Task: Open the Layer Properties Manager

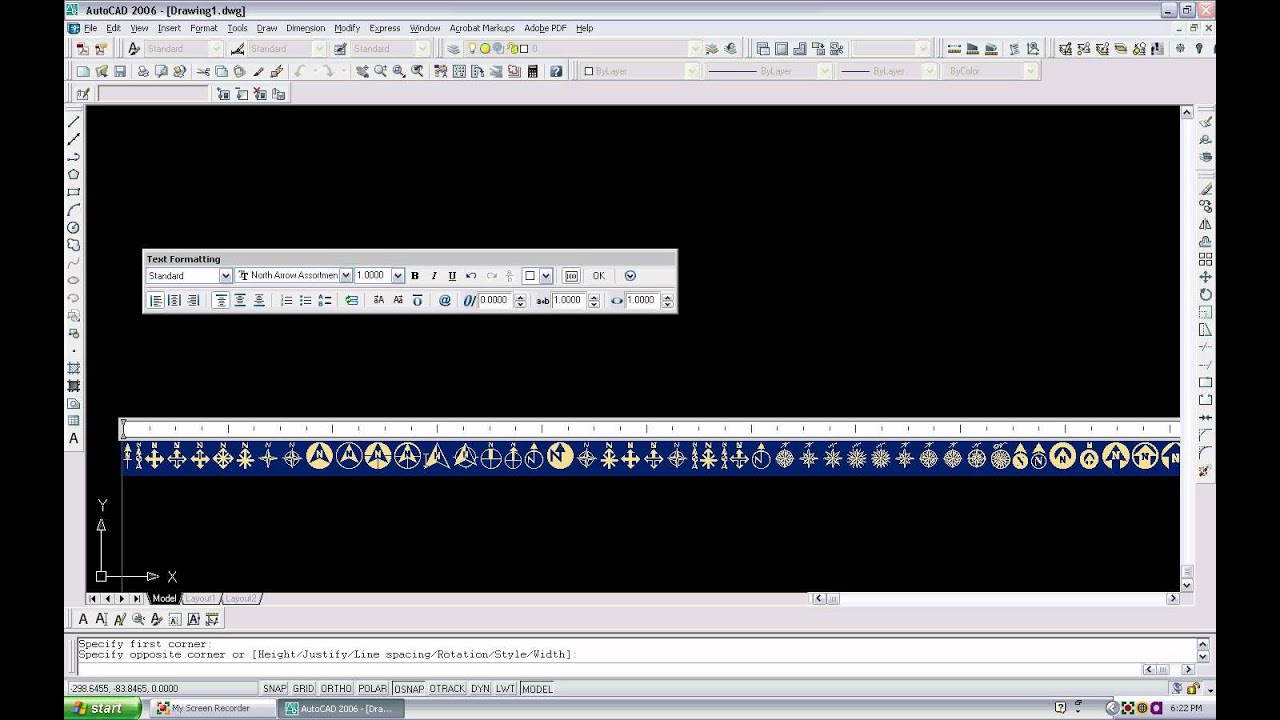Action: pos(454,48)
